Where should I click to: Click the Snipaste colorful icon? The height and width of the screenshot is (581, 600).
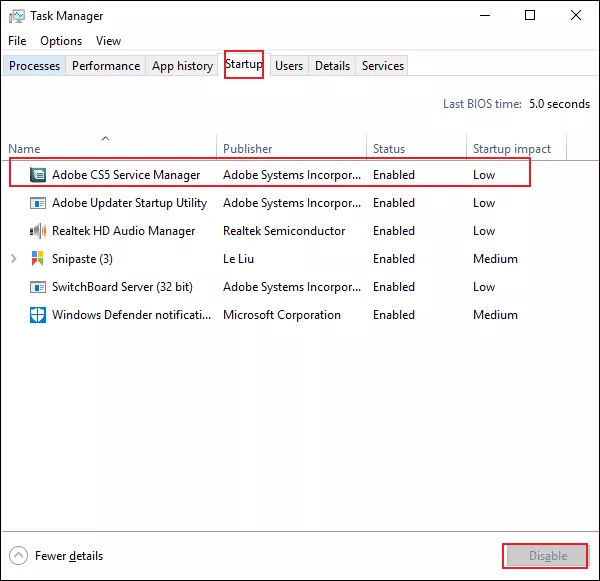coord(38,259)
